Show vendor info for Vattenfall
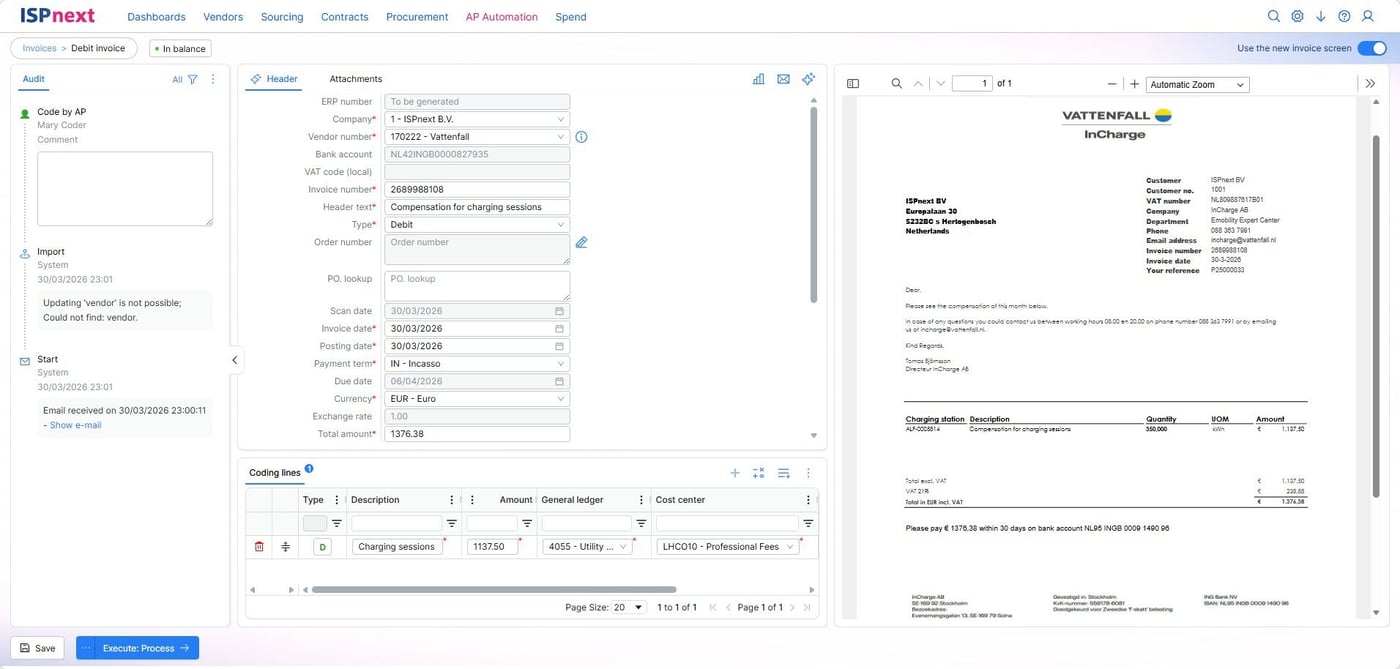Viewport: 1400px width, 669px height. 581,137
